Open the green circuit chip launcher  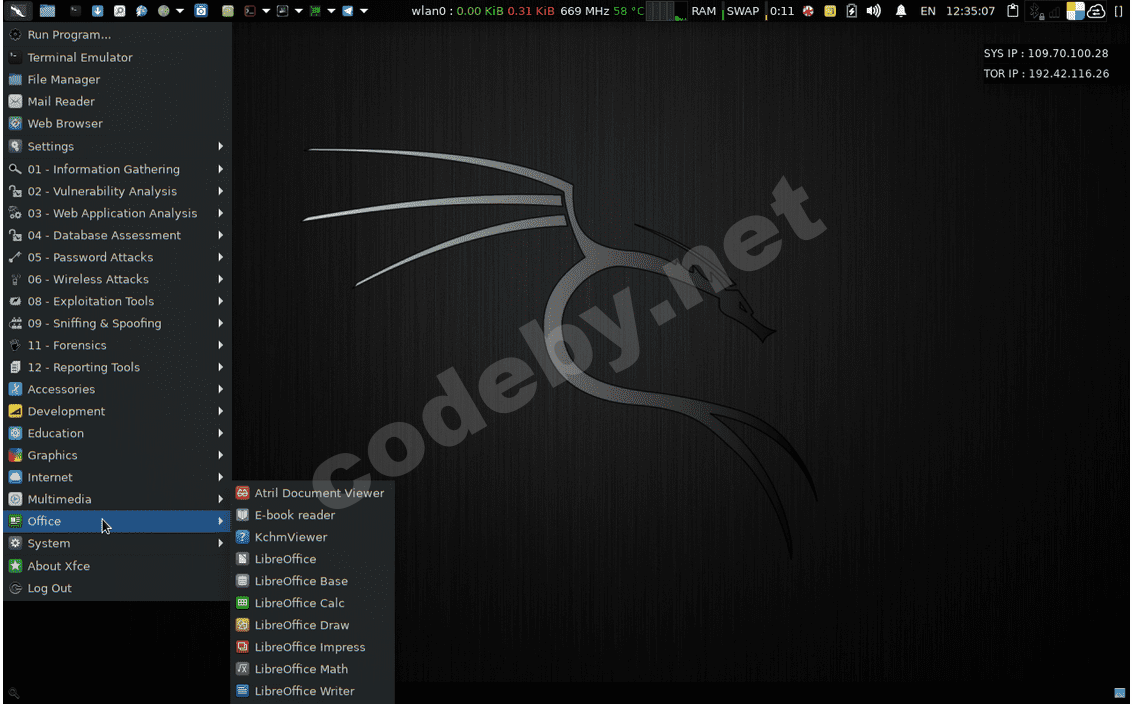click(x=315, y=11)
